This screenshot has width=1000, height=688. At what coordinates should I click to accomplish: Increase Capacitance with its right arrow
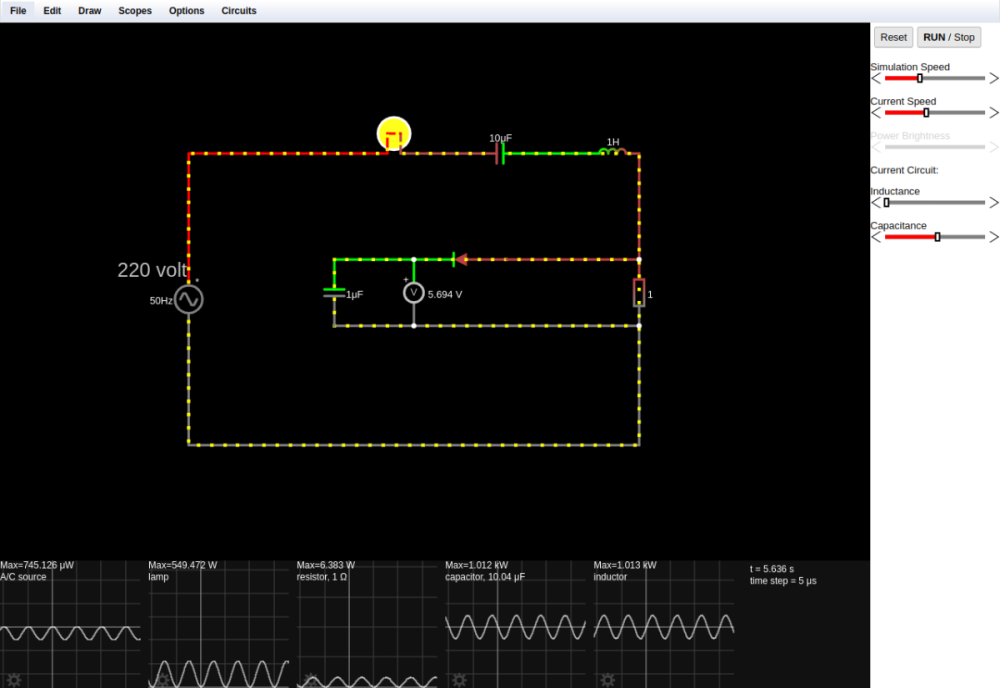tap(994, 237)
